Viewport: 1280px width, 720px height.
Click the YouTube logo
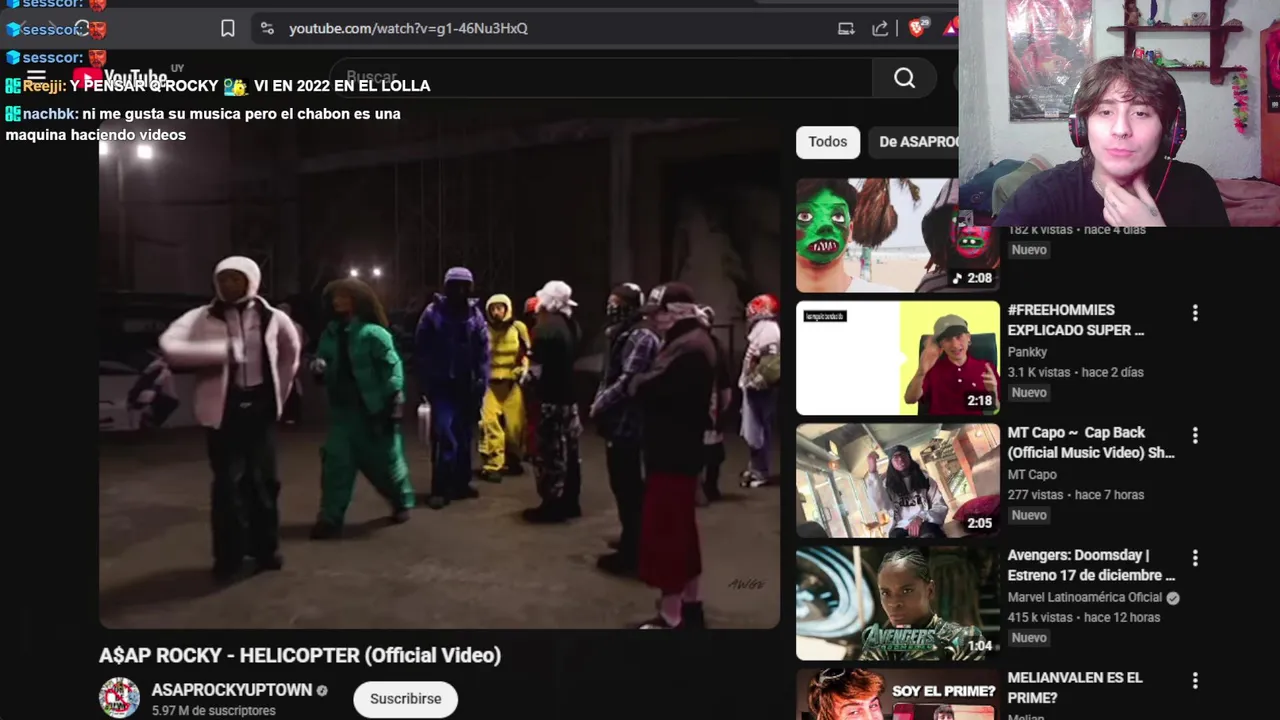[120, 77]
